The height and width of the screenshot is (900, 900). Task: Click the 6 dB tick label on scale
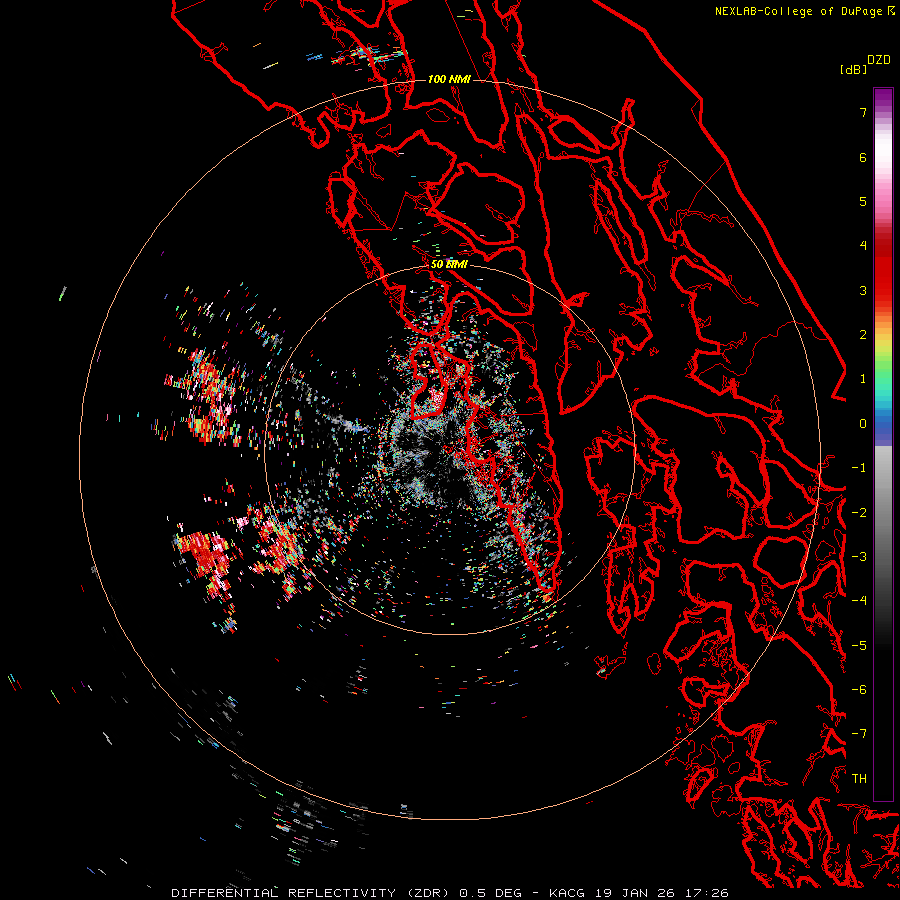863,157
